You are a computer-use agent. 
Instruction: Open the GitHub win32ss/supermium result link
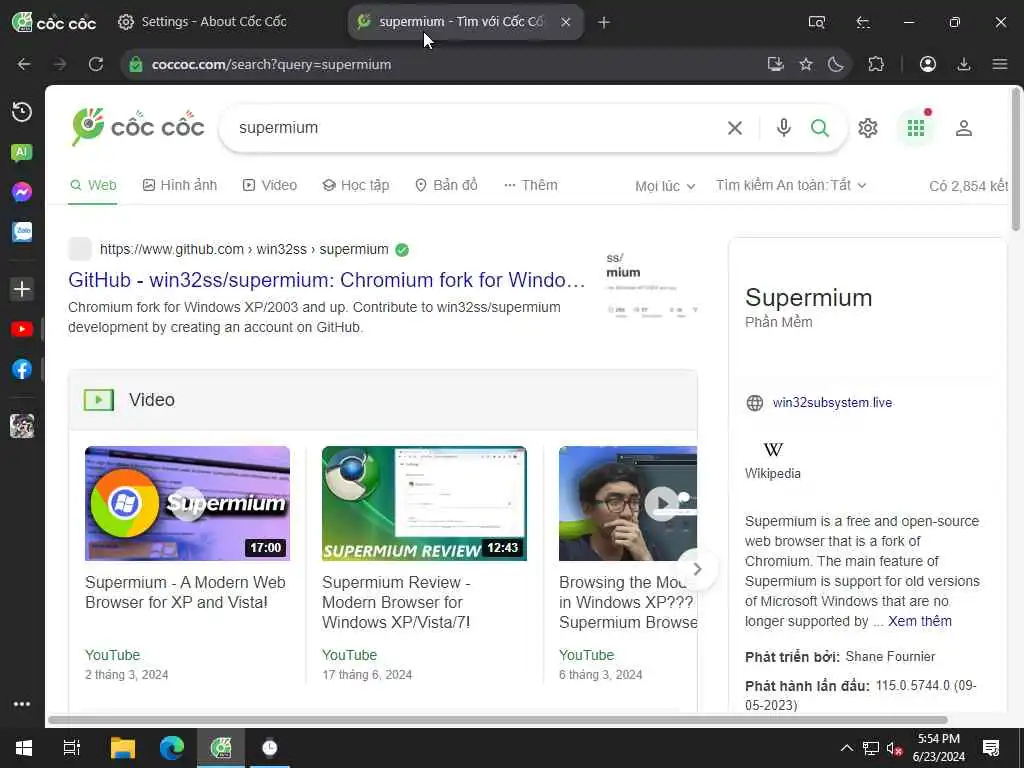click(327, 280)
